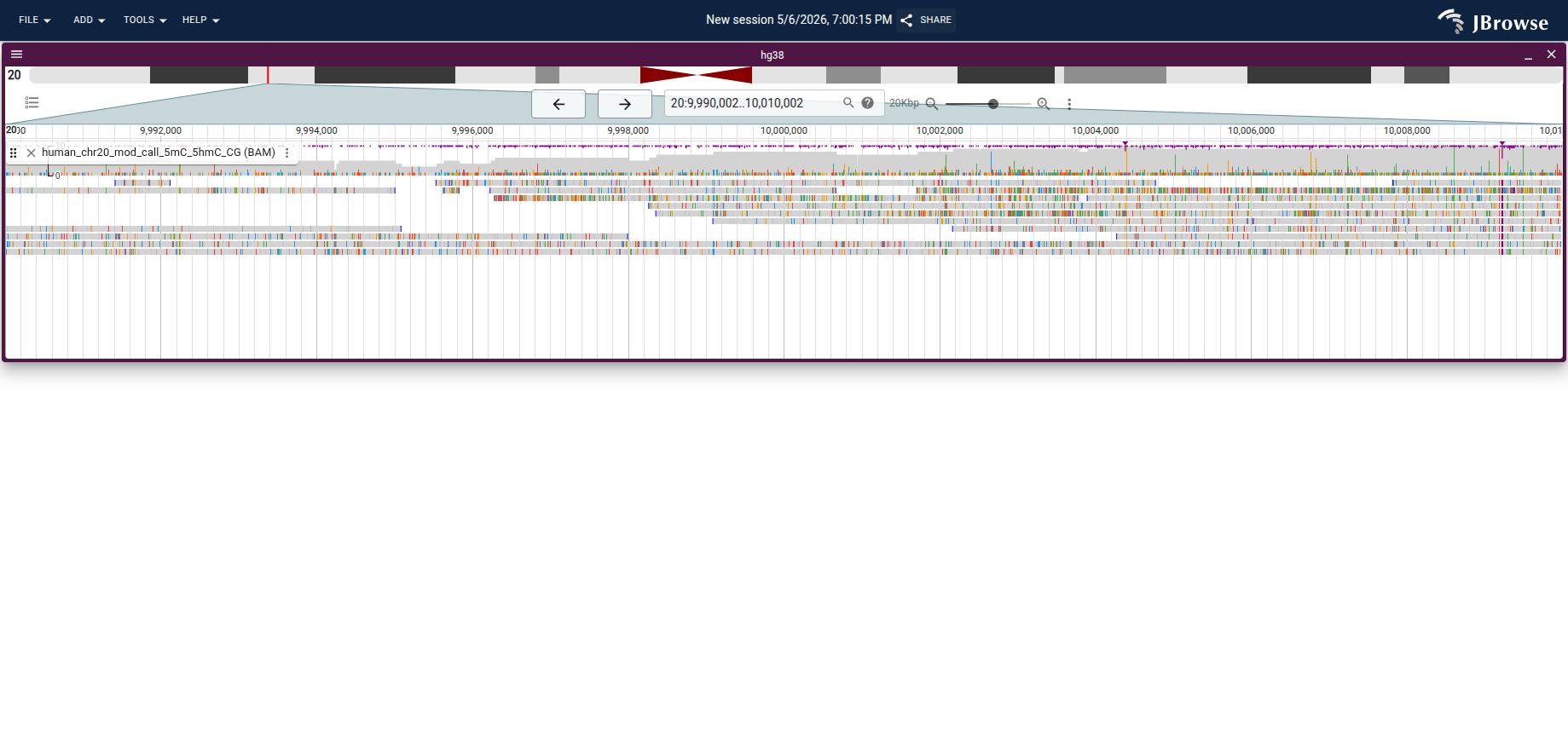The width and height of the screenshot is (1568, 755).
Task: Click the 9,996,000 ruler label
Action: click(x=472, y=130)
